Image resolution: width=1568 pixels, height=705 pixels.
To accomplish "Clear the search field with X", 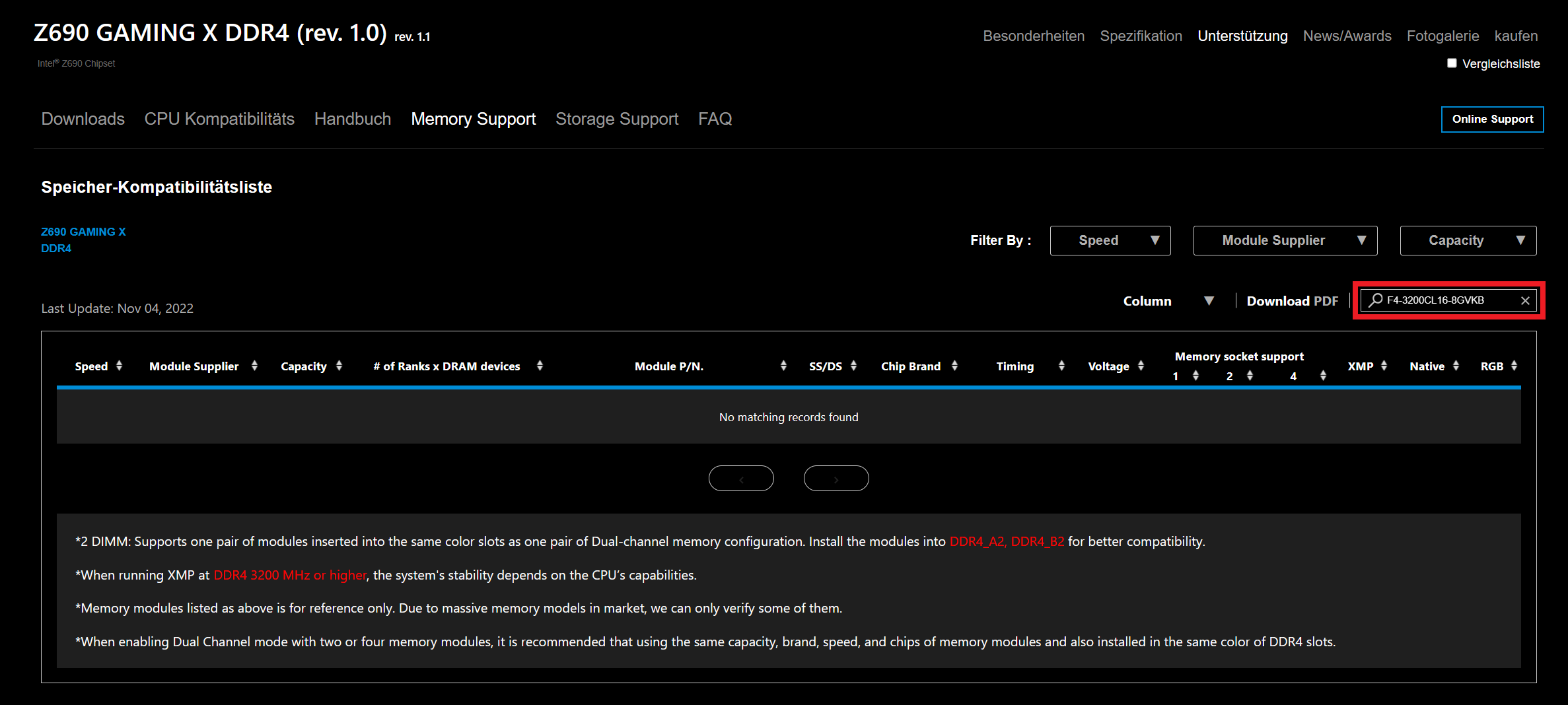I will tap(1525, 301).
